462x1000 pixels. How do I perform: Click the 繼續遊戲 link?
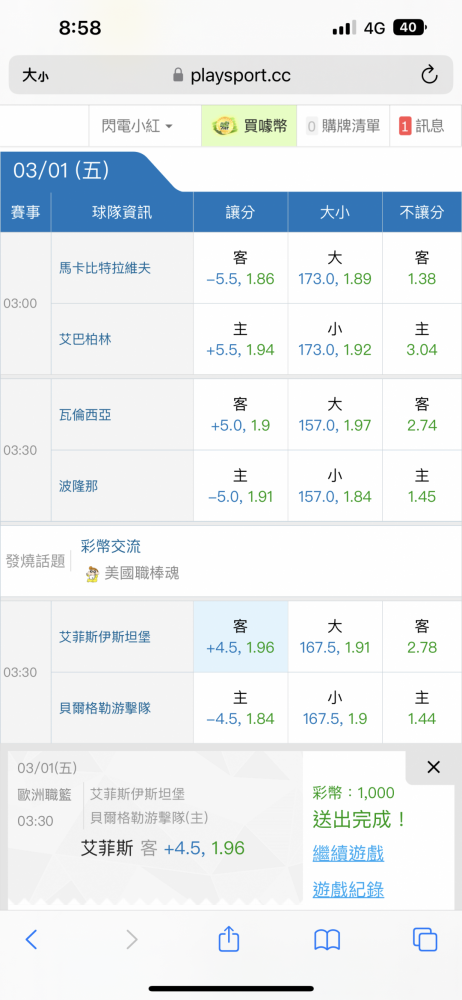[348, 853]
